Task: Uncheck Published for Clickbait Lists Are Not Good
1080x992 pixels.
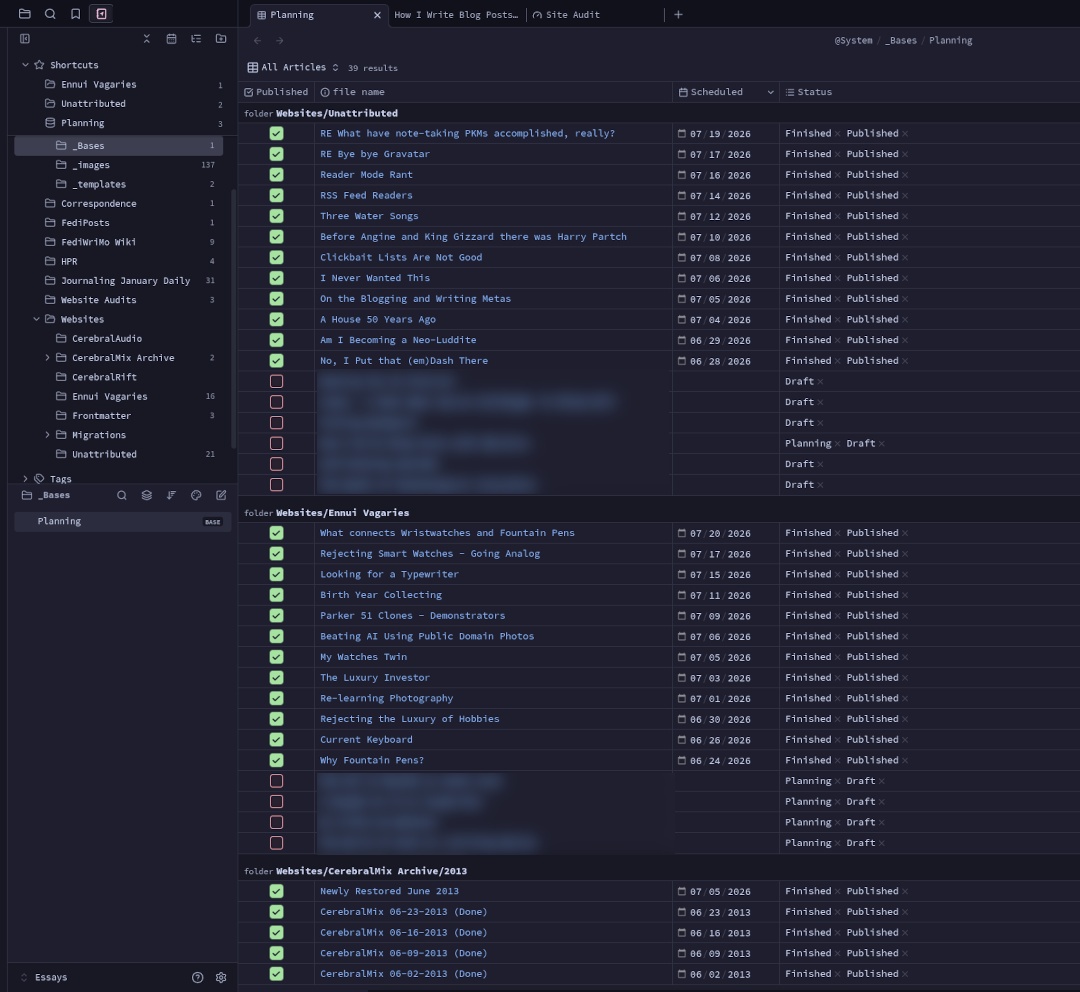Action: click(276, 258)
